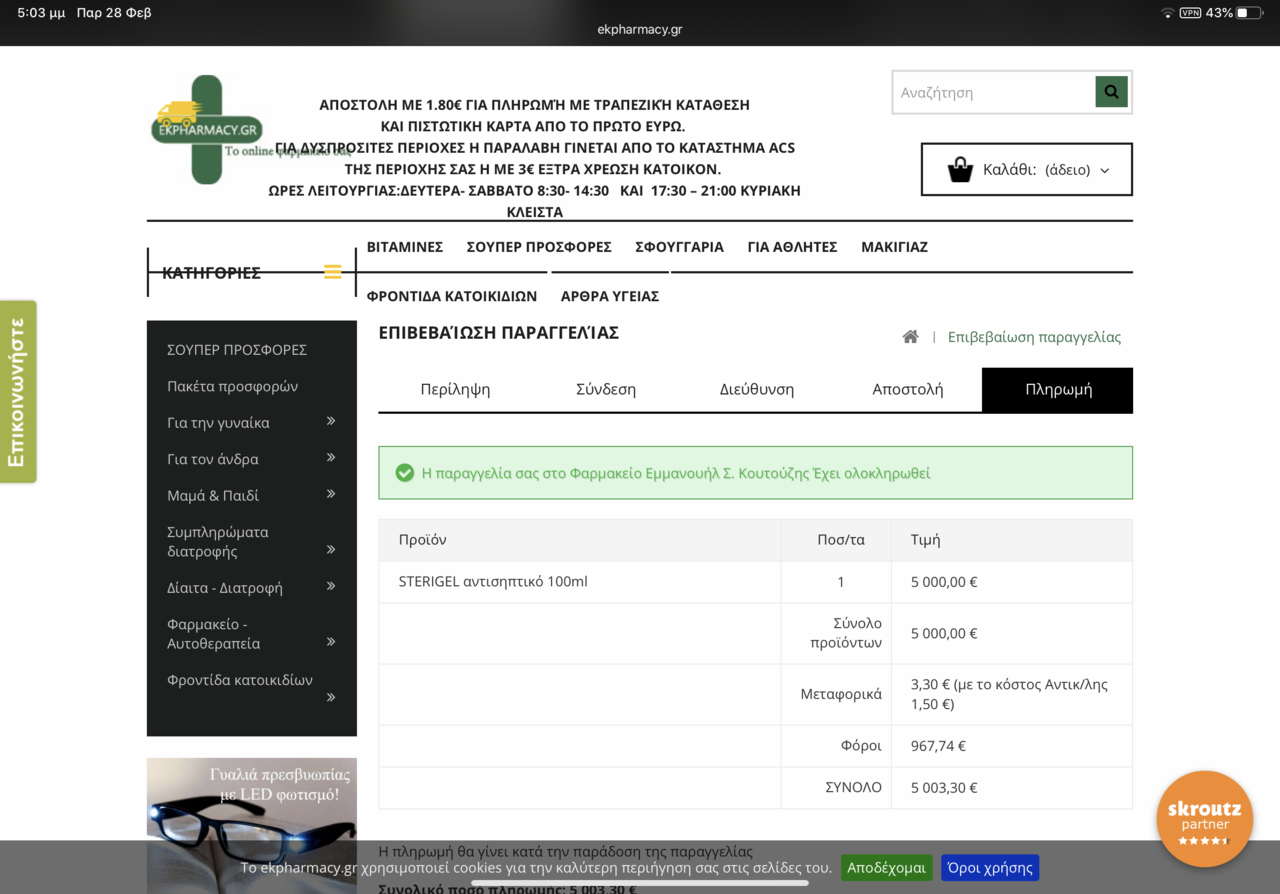Expand Συμπληρώματα διατροφής submenu arrow
This screenshot has width=1280, height=894.
click(331, 550)
